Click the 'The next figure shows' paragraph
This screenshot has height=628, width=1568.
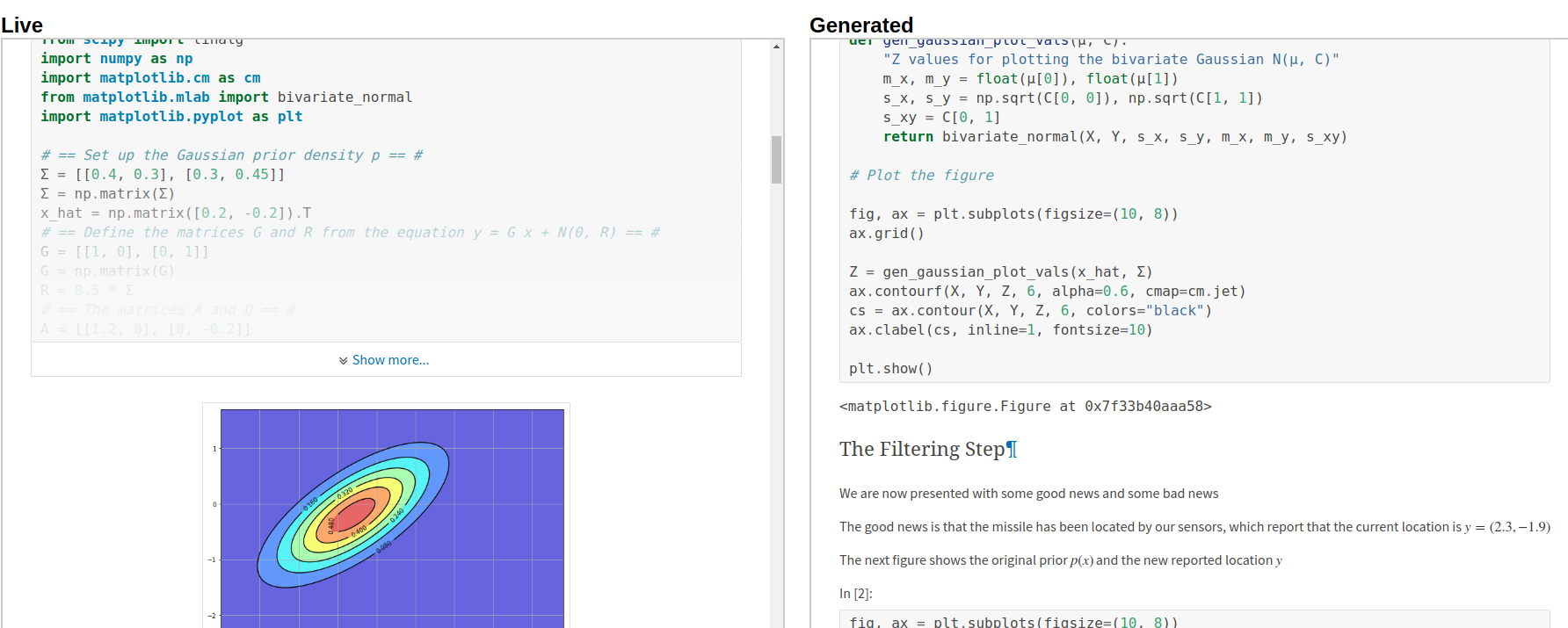[x=1061, y=560]
